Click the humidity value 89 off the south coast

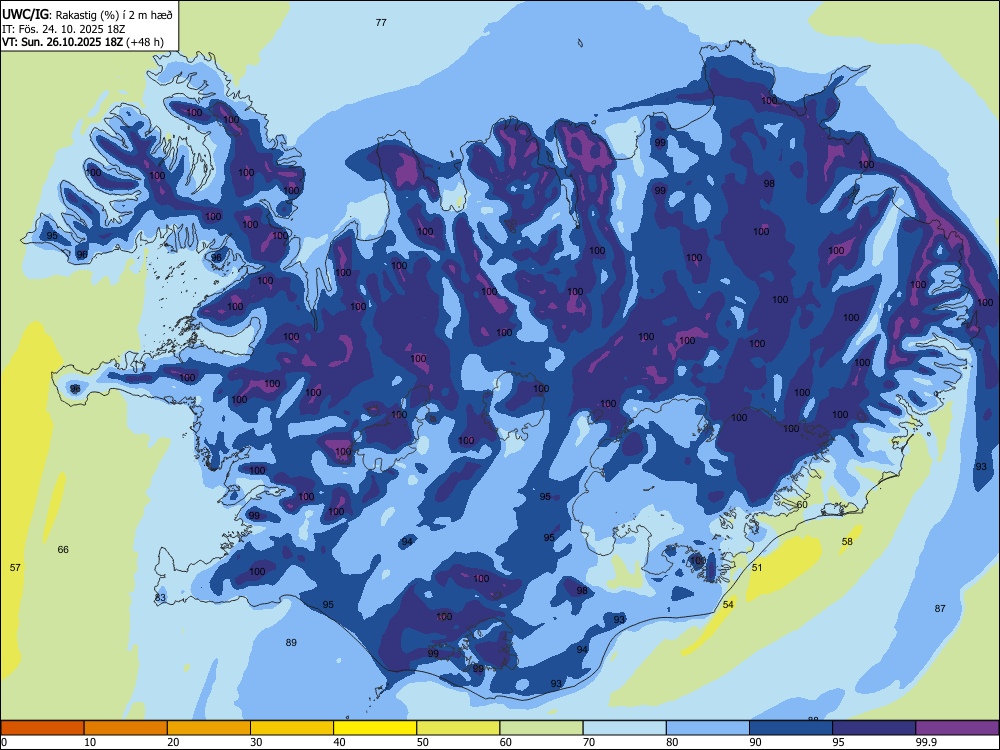pos(291,642)
